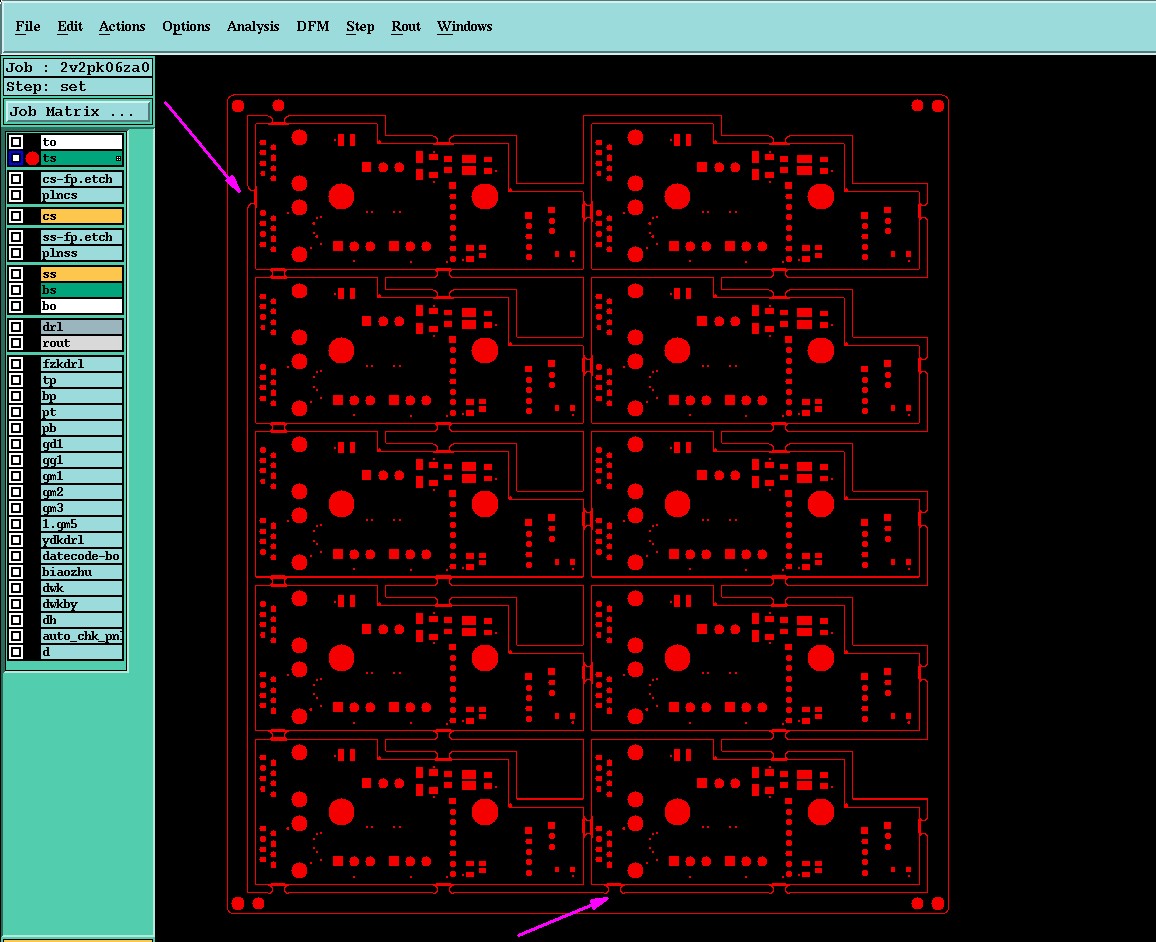Toggle checkbox for the bo layer
This screenshot has height=942, width=1156.
click(x=16, y=306)
